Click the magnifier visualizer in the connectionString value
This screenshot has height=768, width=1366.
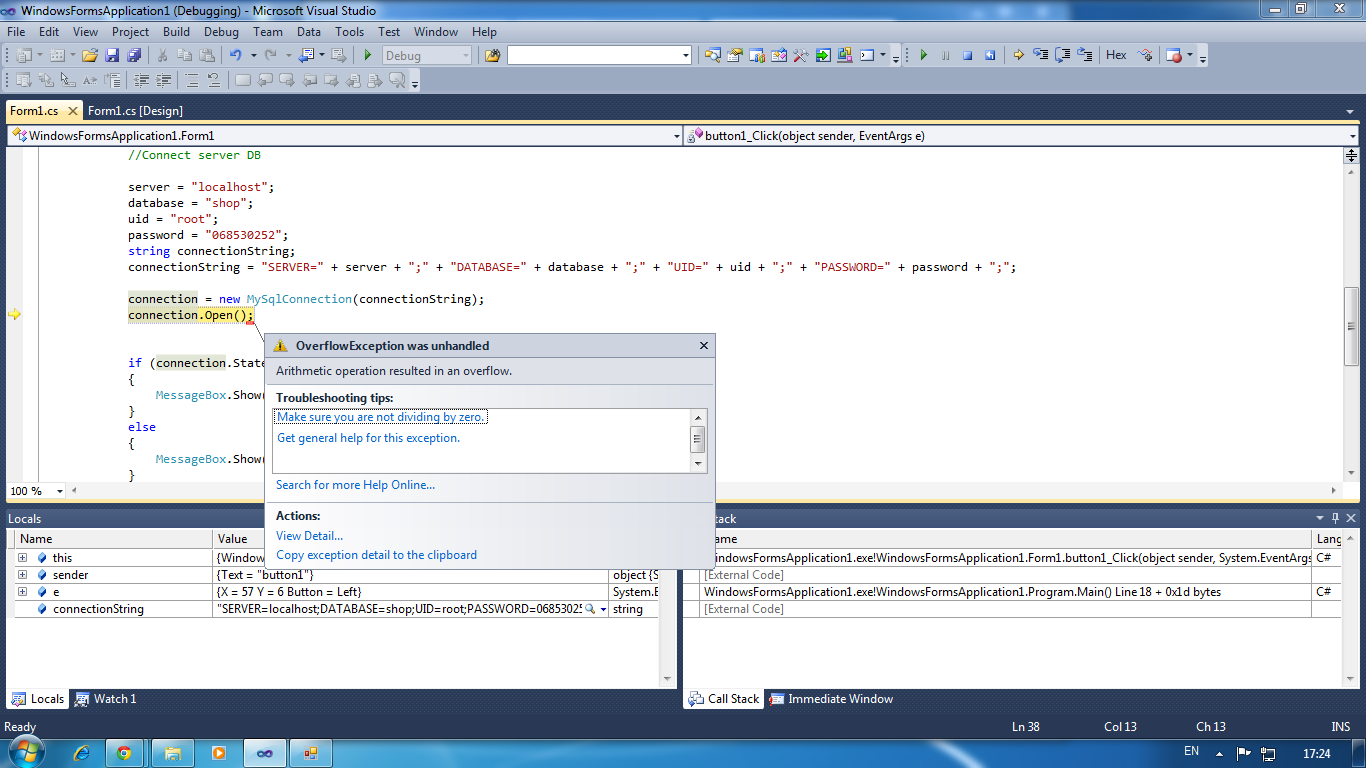click(590, 609)
